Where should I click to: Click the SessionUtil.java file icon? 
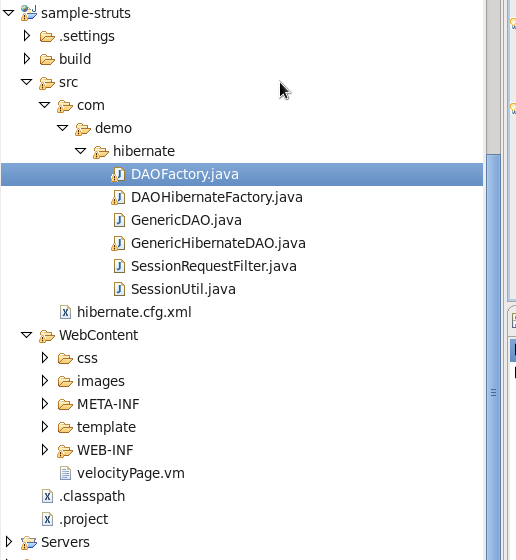(x=119, y=289)
